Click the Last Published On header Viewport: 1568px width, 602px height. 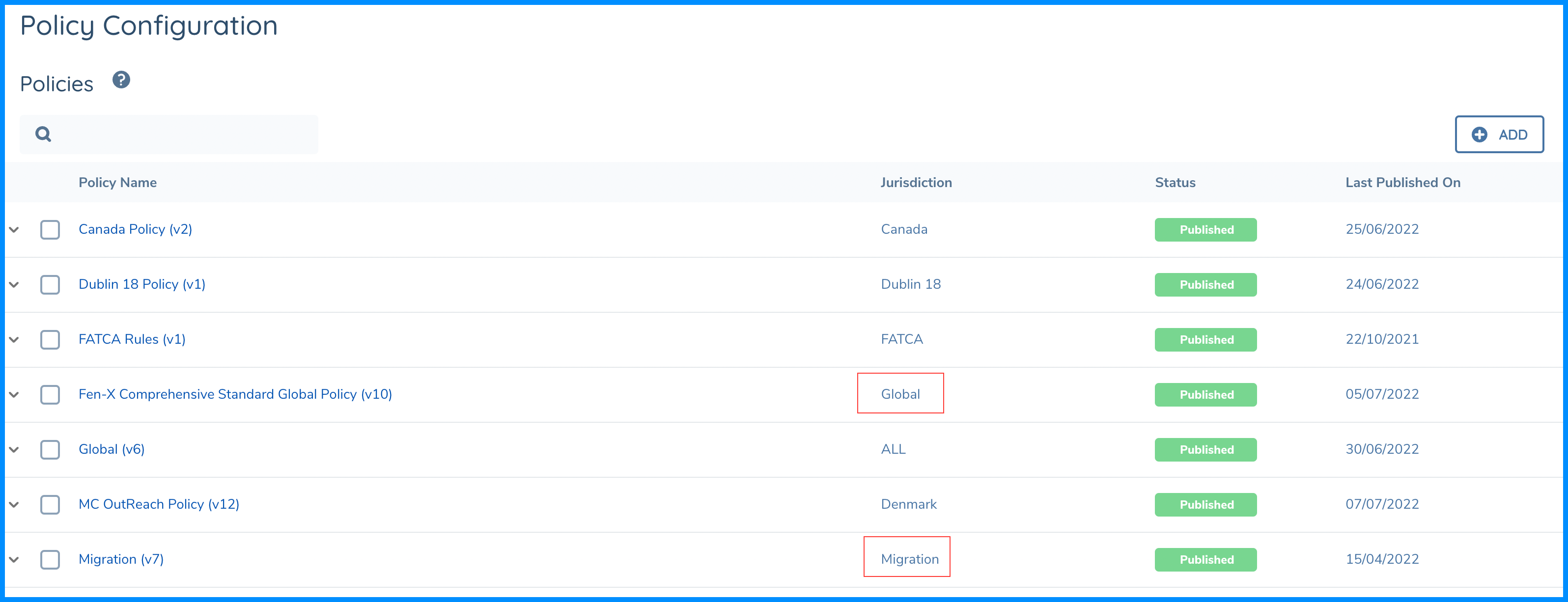[x=1402, y=183]
